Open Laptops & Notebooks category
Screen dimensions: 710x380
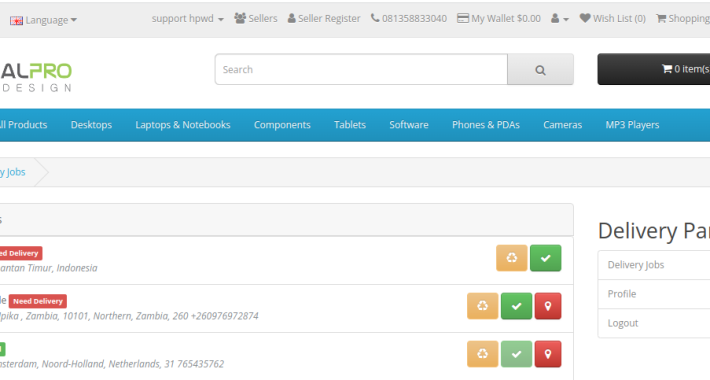pyautogui.click(x=183, y=125)
